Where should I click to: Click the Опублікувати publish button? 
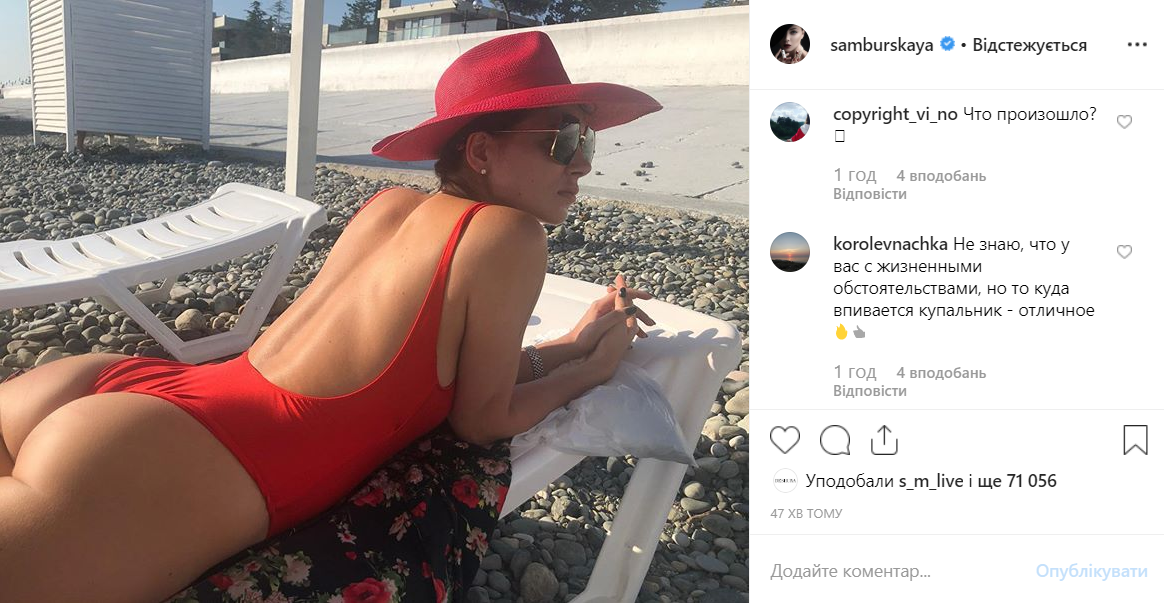[1091, 571]
